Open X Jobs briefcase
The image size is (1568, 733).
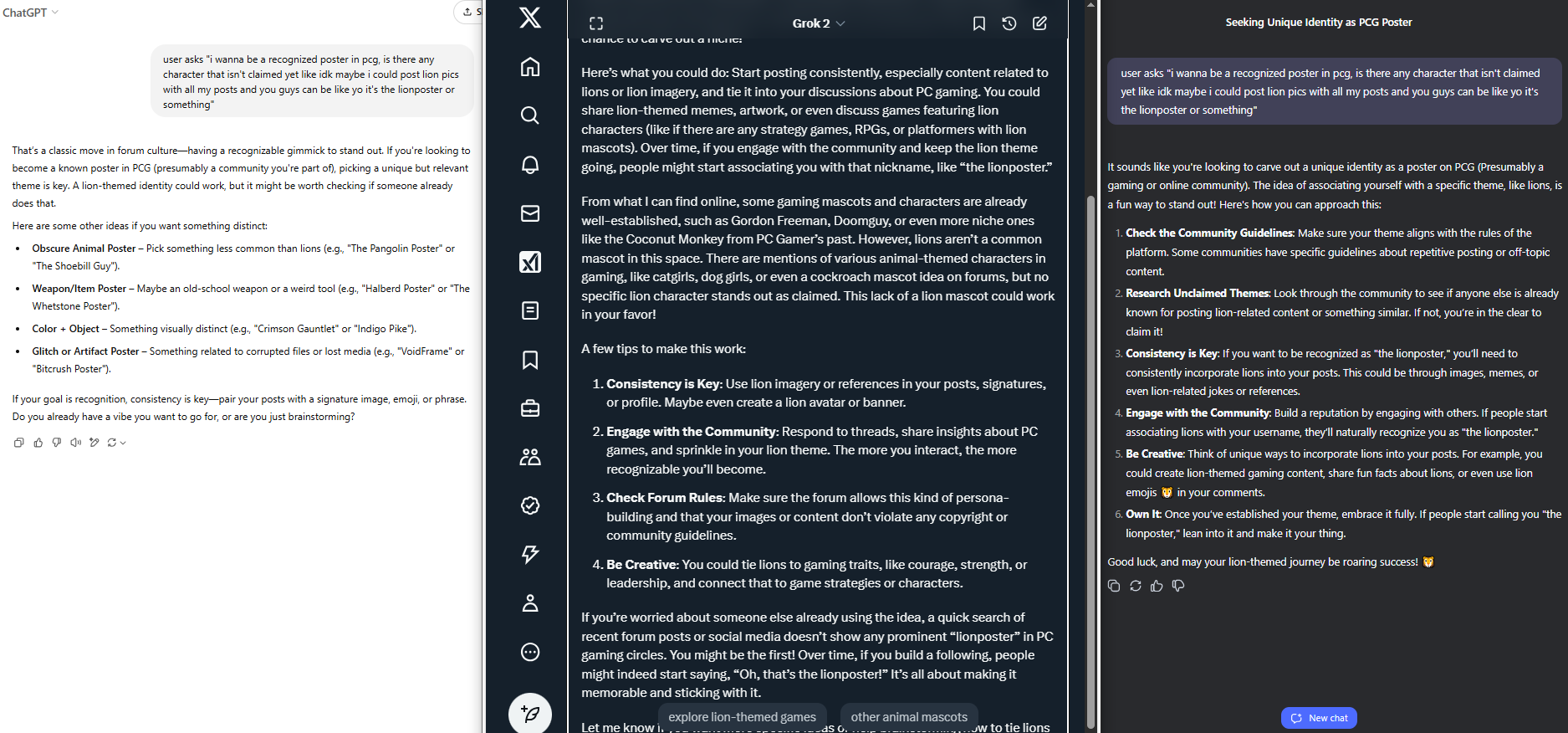click(x=530, y=408)
